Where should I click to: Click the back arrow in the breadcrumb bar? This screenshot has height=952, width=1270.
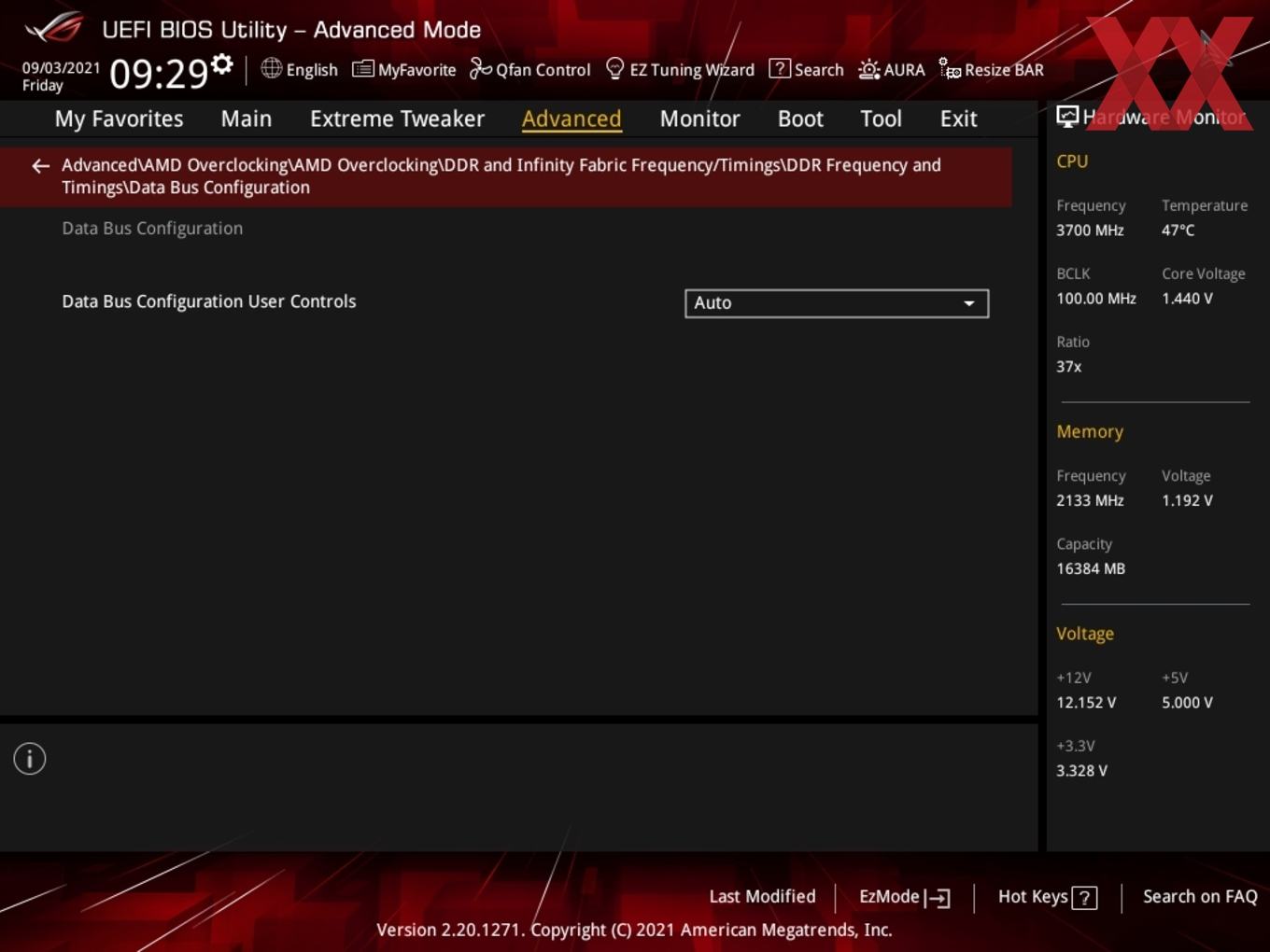click(40, 166)
